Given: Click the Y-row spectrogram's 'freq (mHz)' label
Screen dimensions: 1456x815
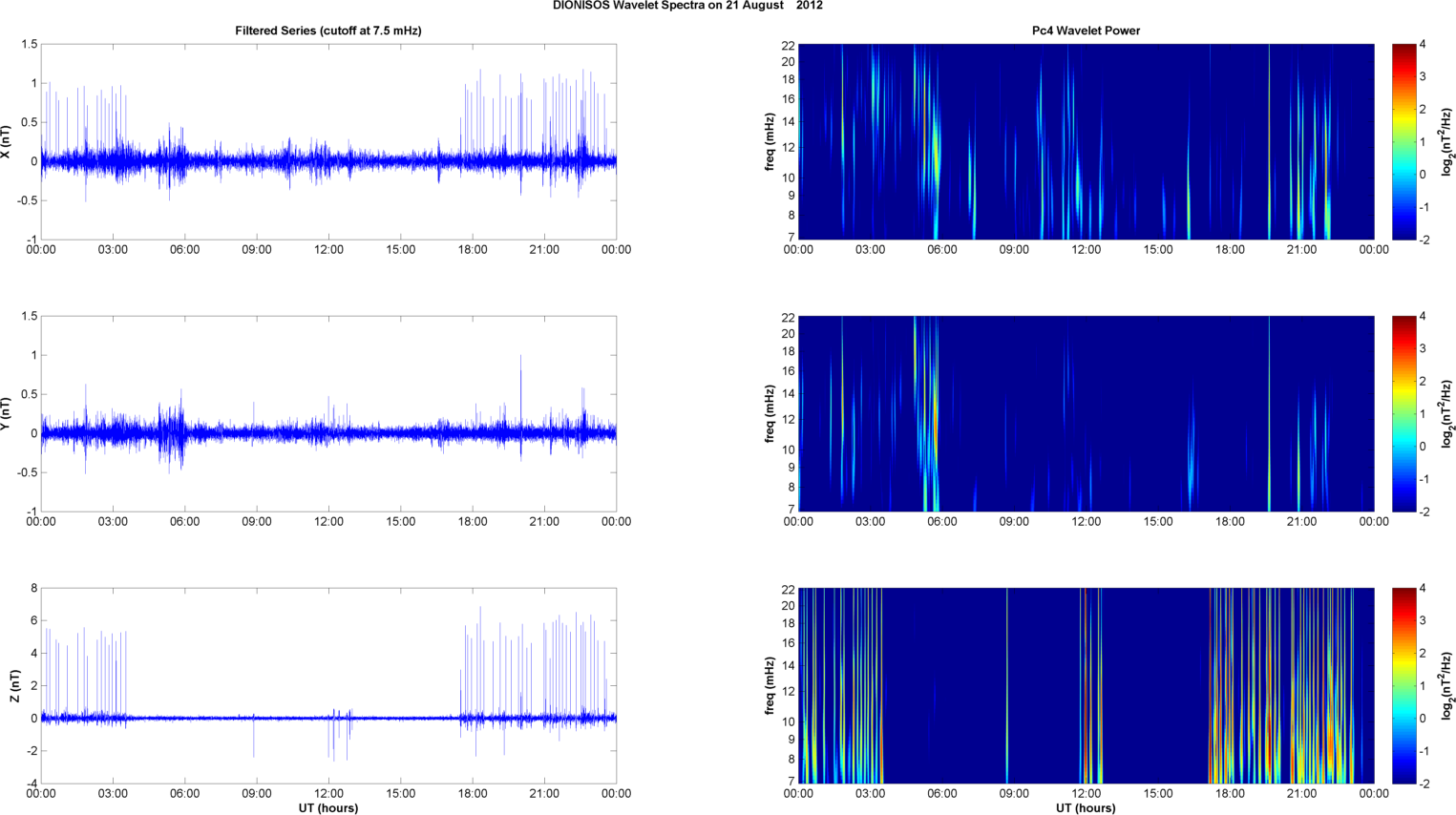Looking at the screenshot, I should pos(770,414).
